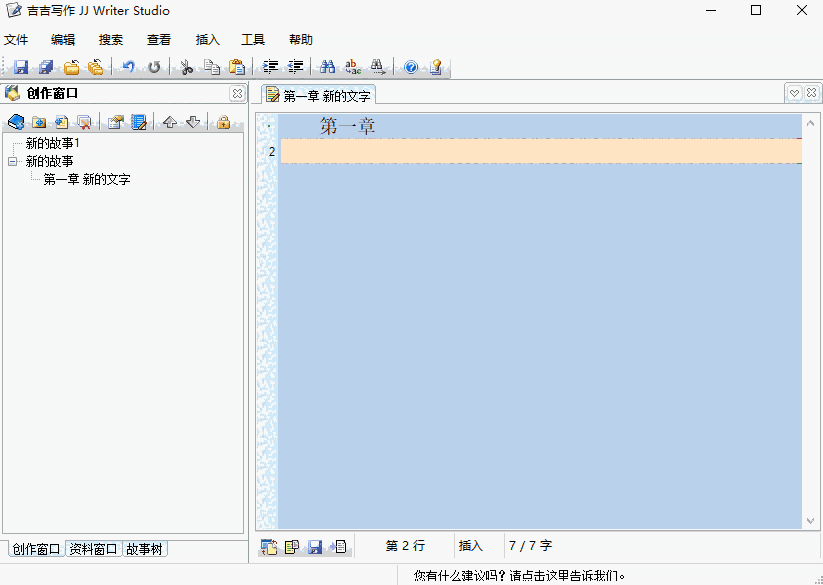823x585 pixels.
Task: Open the 帮助 menu
Action: point(301,40)
